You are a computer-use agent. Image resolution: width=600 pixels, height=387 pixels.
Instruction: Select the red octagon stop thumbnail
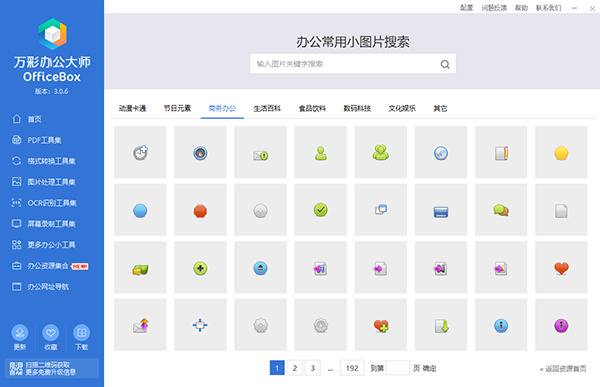point(200,210)
